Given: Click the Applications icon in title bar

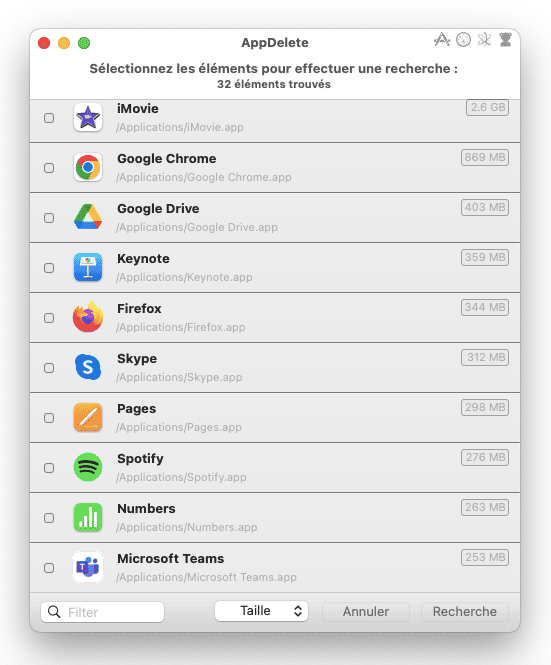Looking at the screenshot, I should [442, 40].
